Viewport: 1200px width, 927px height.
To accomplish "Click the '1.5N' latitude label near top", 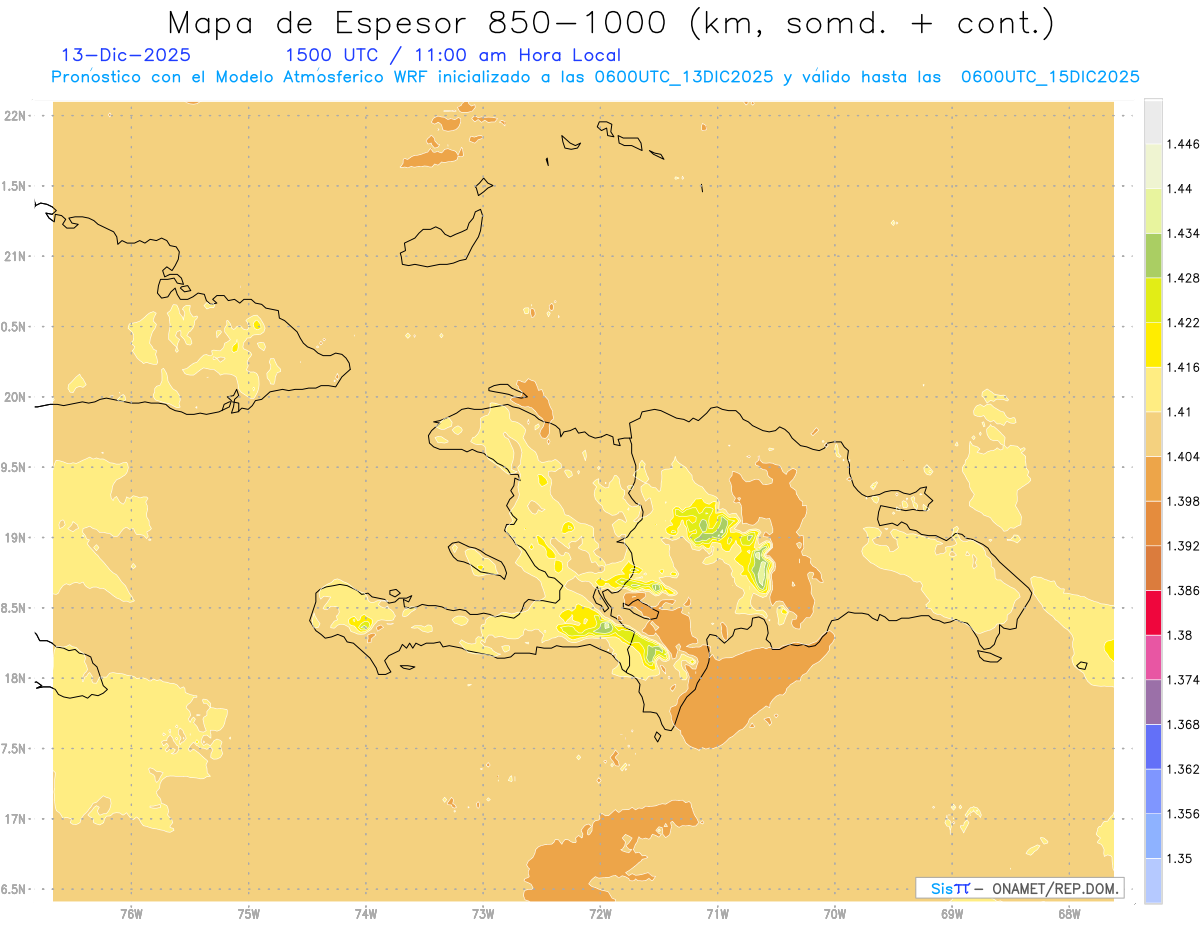I will tap(14, 186).
